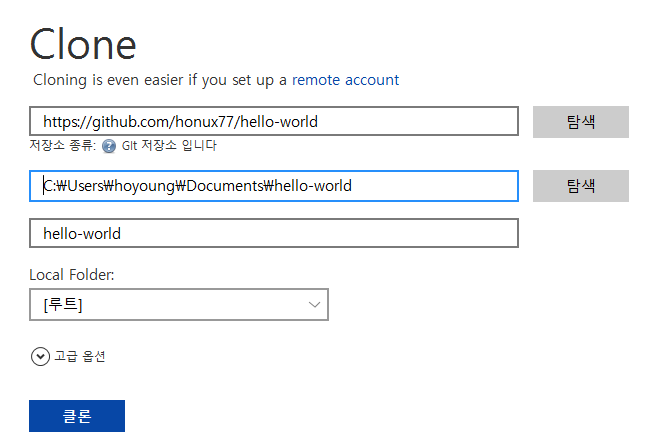Click the repository type help question-mark icon
This screenshot has height=444, width=650.
point(109,146)
